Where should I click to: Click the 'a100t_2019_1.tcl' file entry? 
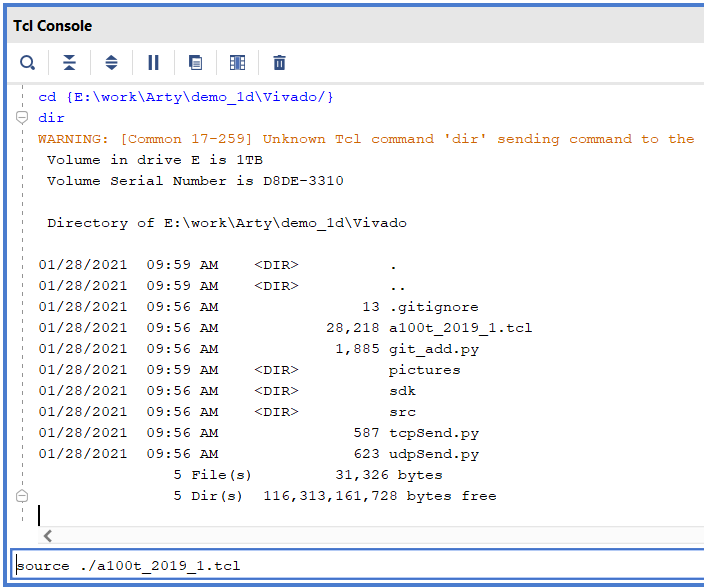click(x=461, y=328)
